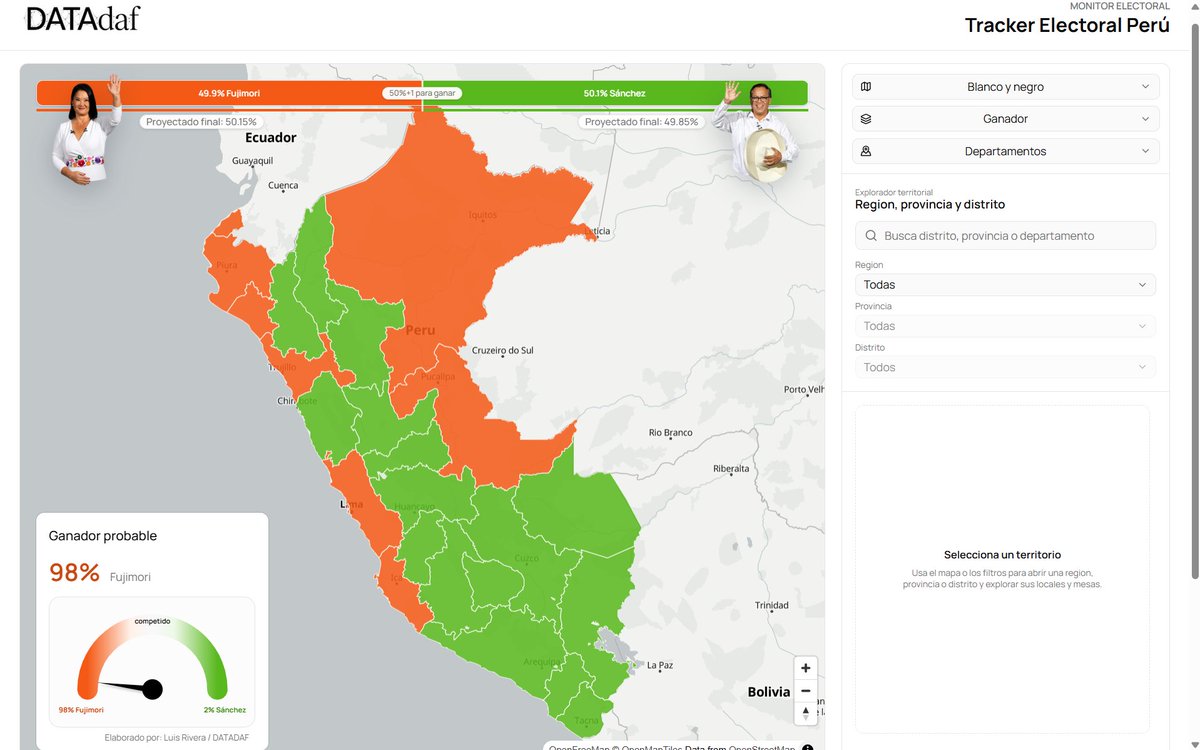Click the La Paz map label

pyautogui.click(x=660, y=665)
